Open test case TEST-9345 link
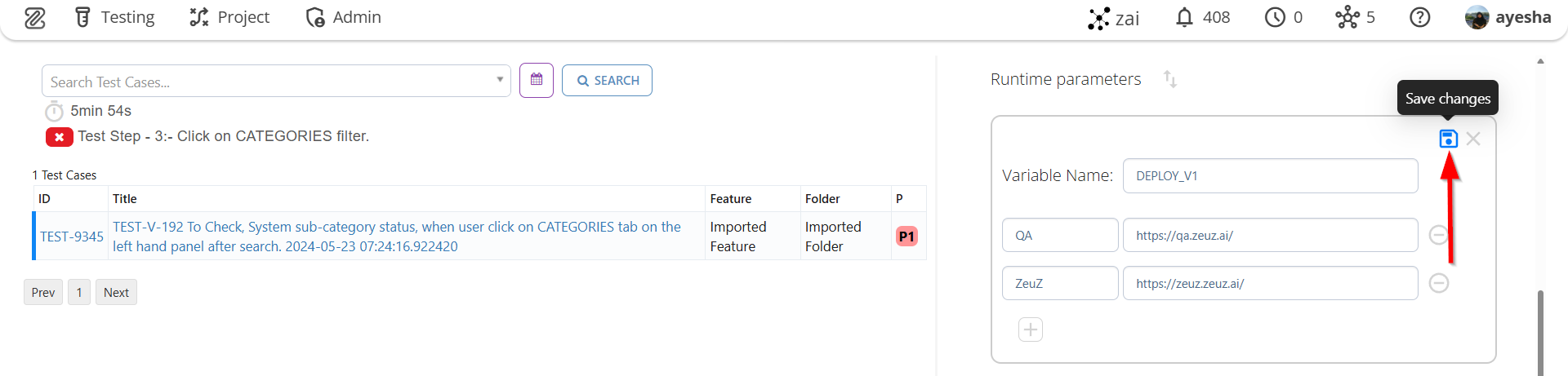Screen dimensions: 1568x376 point(72,237)
